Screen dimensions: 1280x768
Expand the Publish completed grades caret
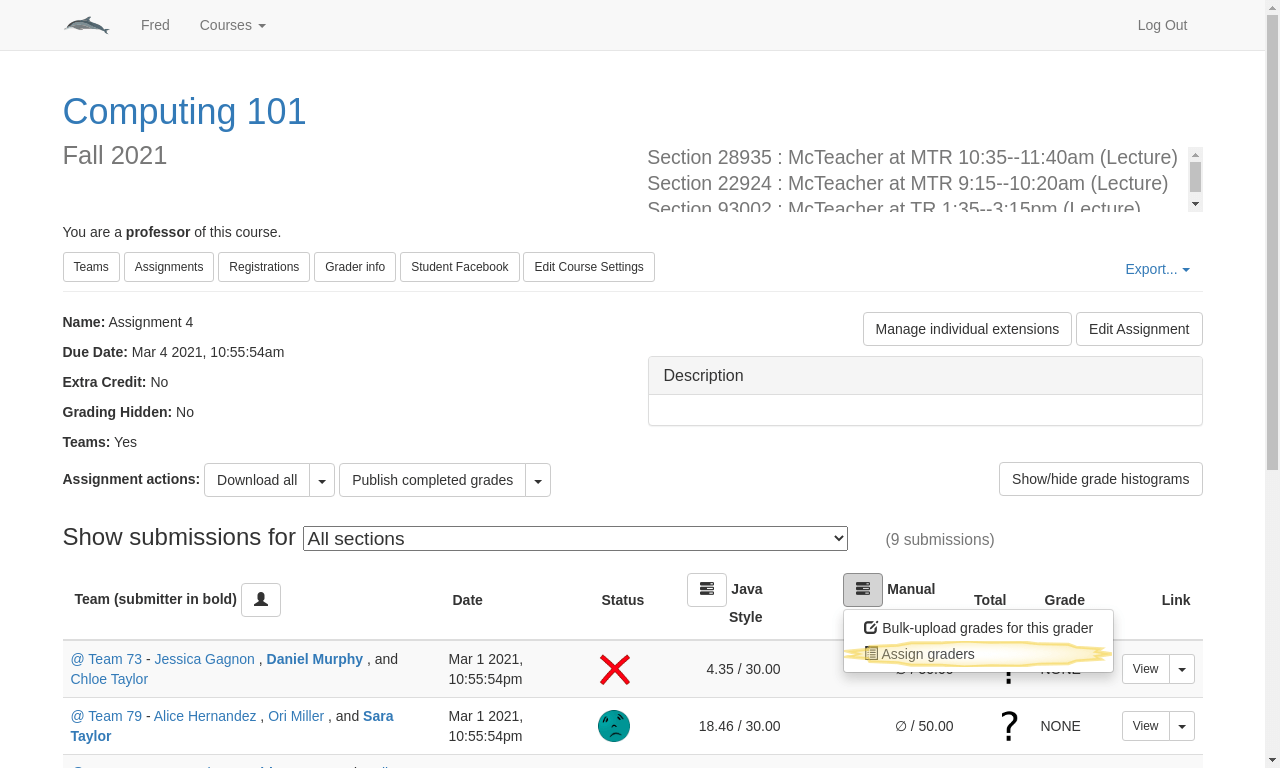538,481
